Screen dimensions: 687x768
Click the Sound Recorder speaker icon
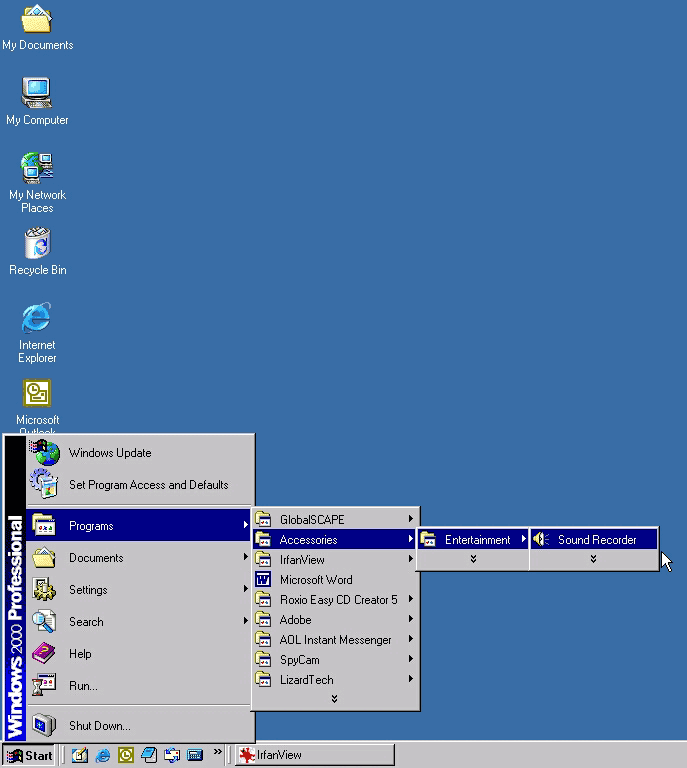(x=541, y=539)
